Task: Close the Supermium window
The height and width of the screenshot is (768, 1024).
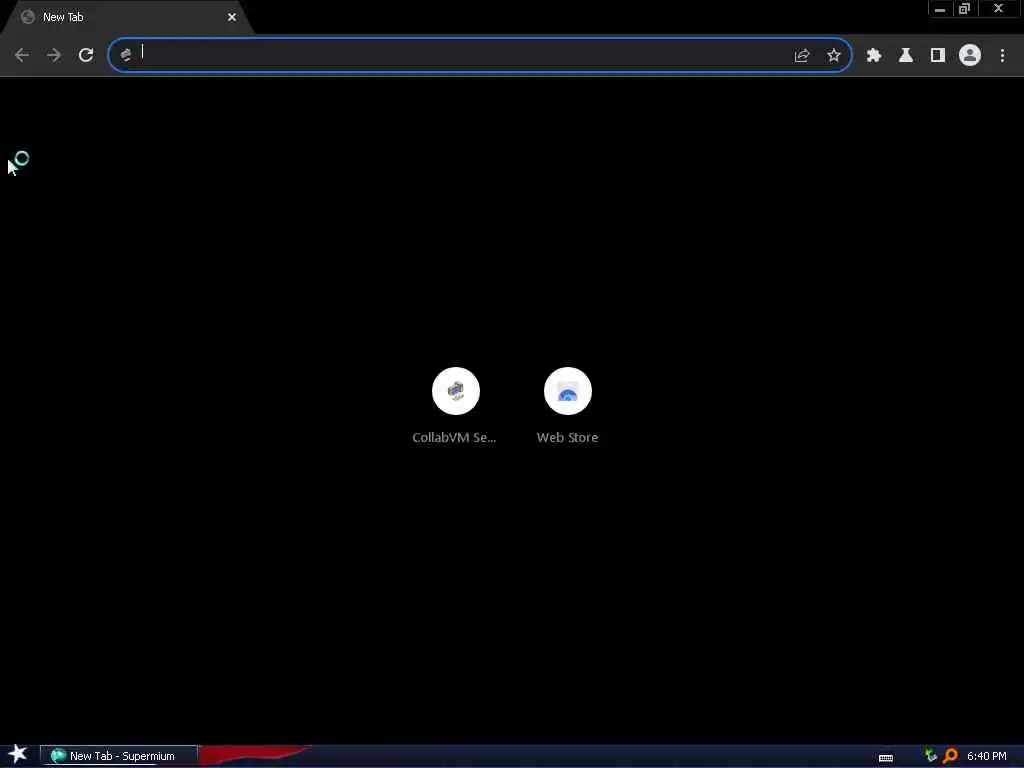Action: tap(998, 9)
